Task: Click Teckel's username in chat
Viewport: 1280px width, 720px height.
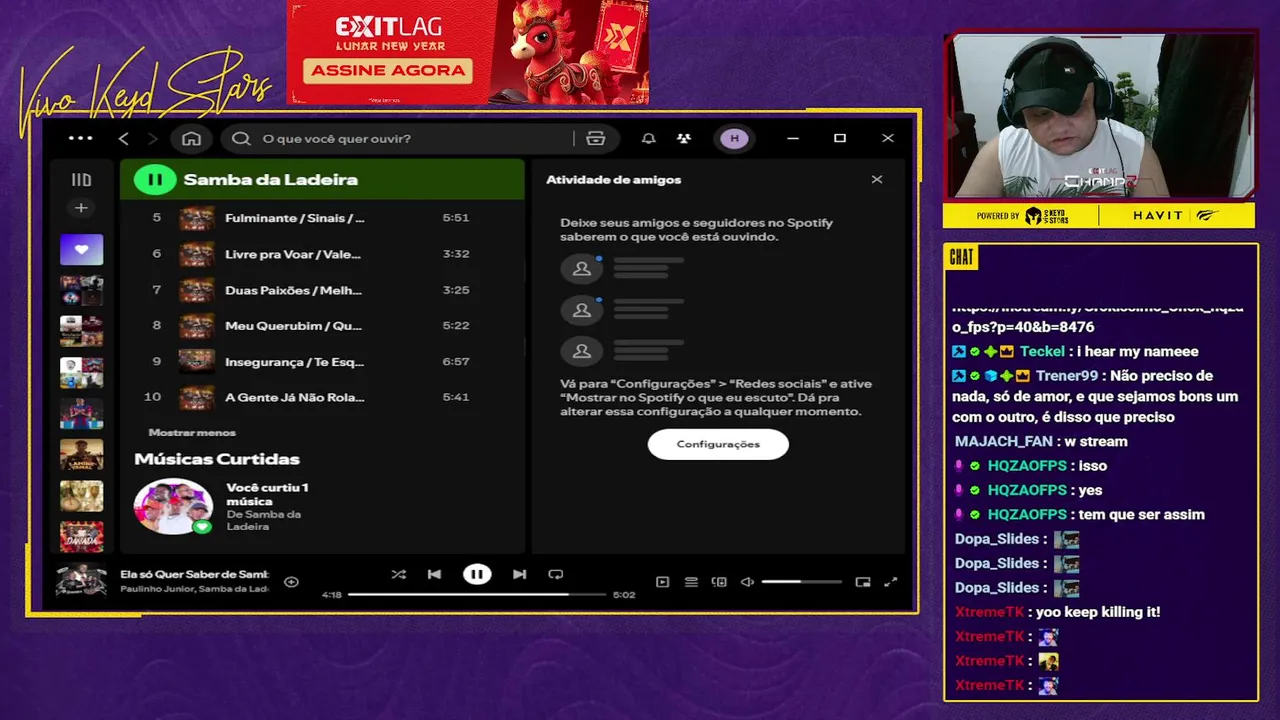Action: click(1041, 351)
